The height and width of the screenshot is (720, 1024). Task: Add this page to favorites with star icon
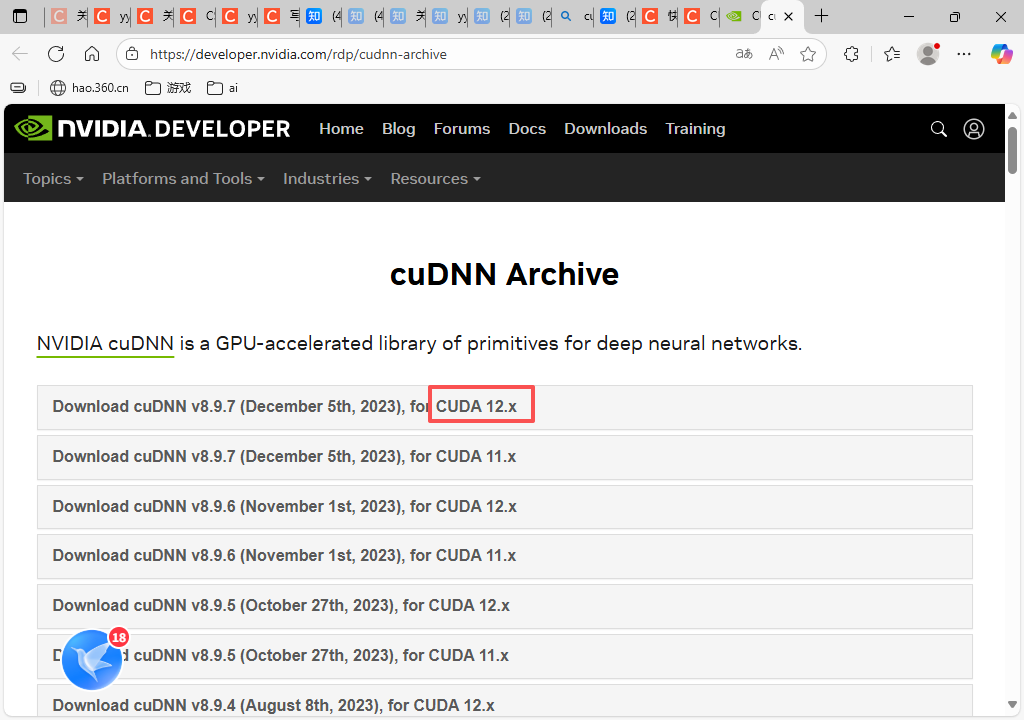pos(808,54)
